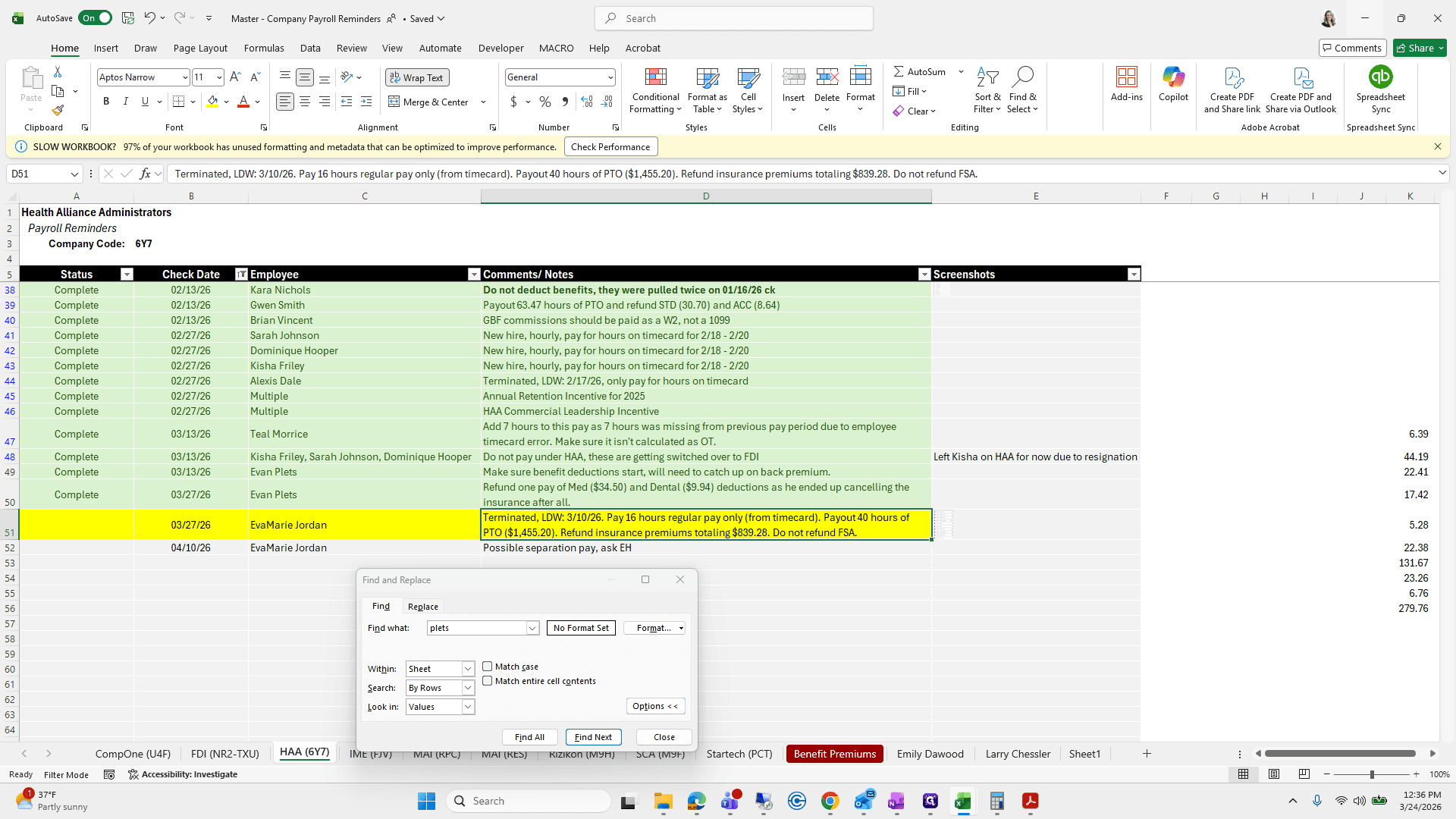This screenshot has width=1456, height=819.
Task: Toggle Underline formatting
Action: point(145,102)
